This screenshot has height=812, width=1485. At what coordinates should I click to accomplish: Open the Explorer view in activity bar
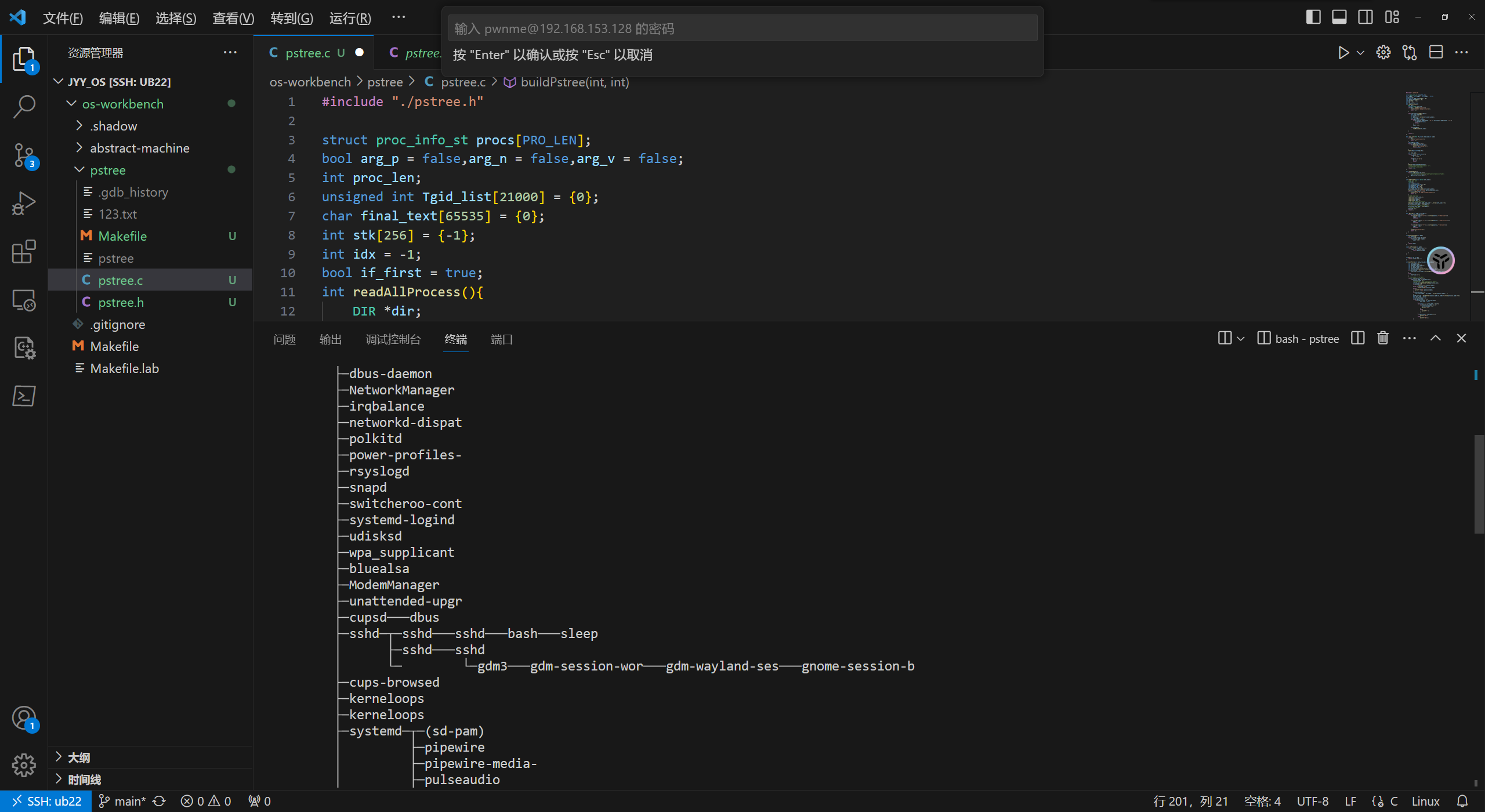(x=24, y=59)
